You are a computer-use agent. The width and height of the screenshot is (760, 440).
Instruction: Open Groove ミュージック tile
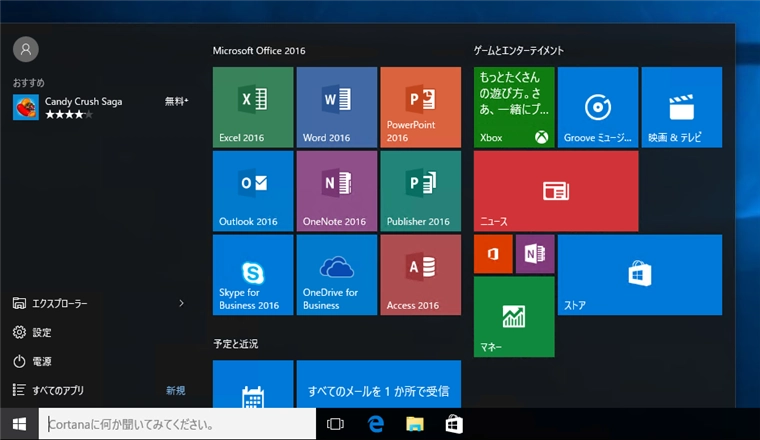[x=598, y=107]
